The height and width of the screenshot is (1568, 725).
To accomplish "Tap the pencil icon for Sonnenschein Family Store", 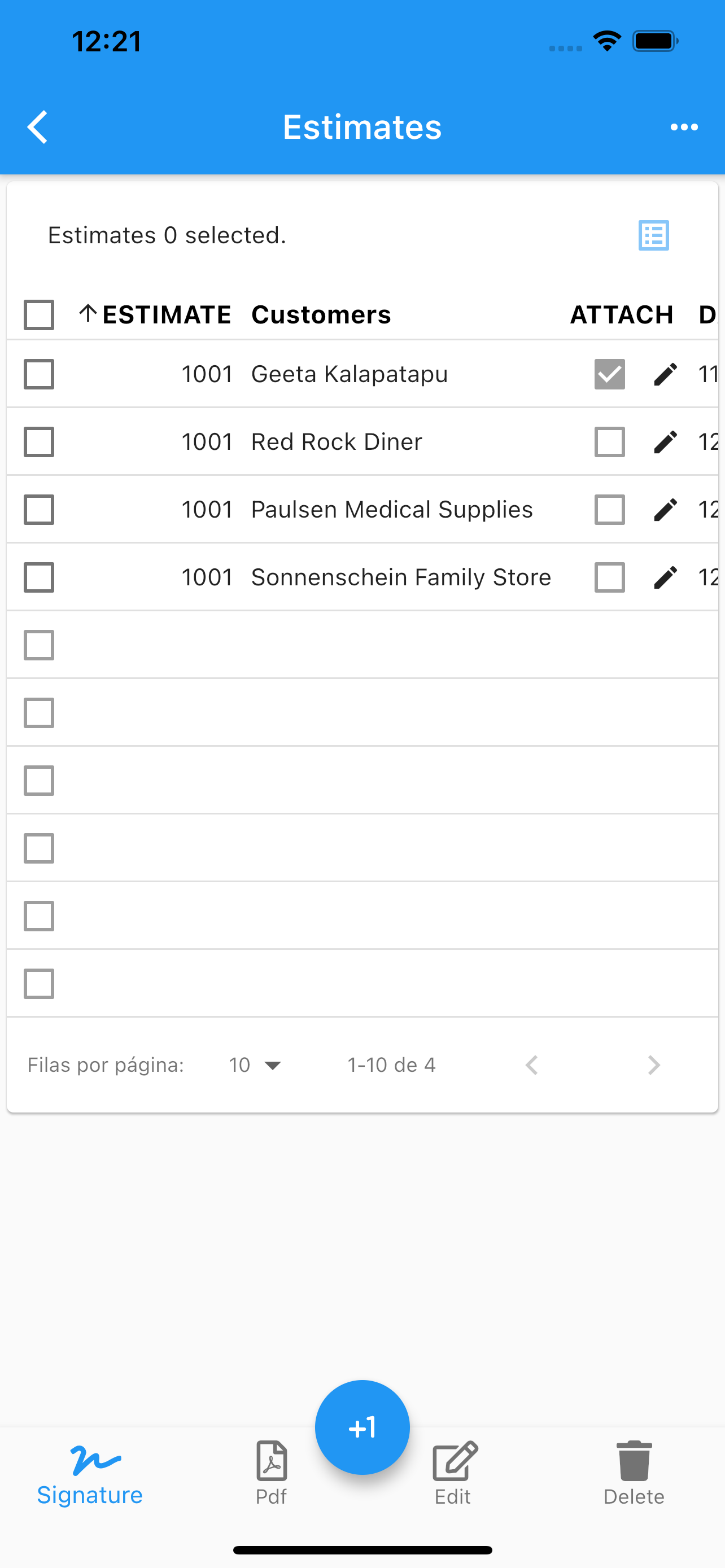I will point(665,577).
